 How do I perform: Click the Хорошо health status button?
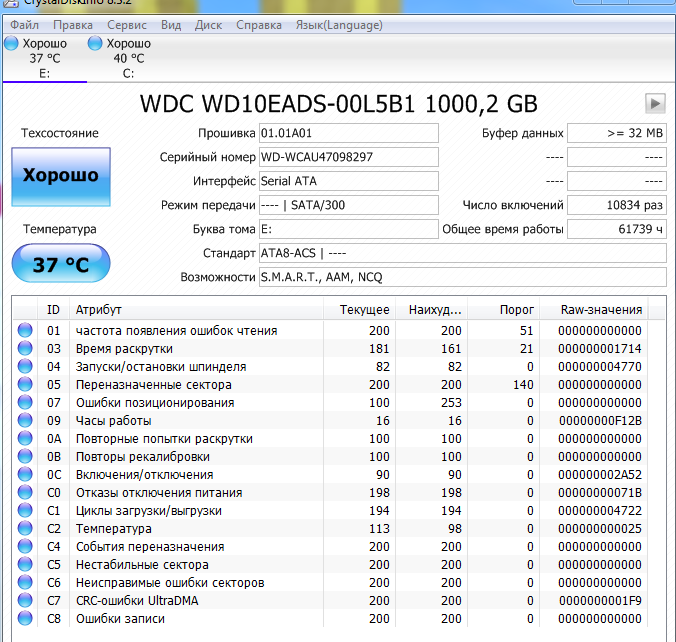click(61, 177)
